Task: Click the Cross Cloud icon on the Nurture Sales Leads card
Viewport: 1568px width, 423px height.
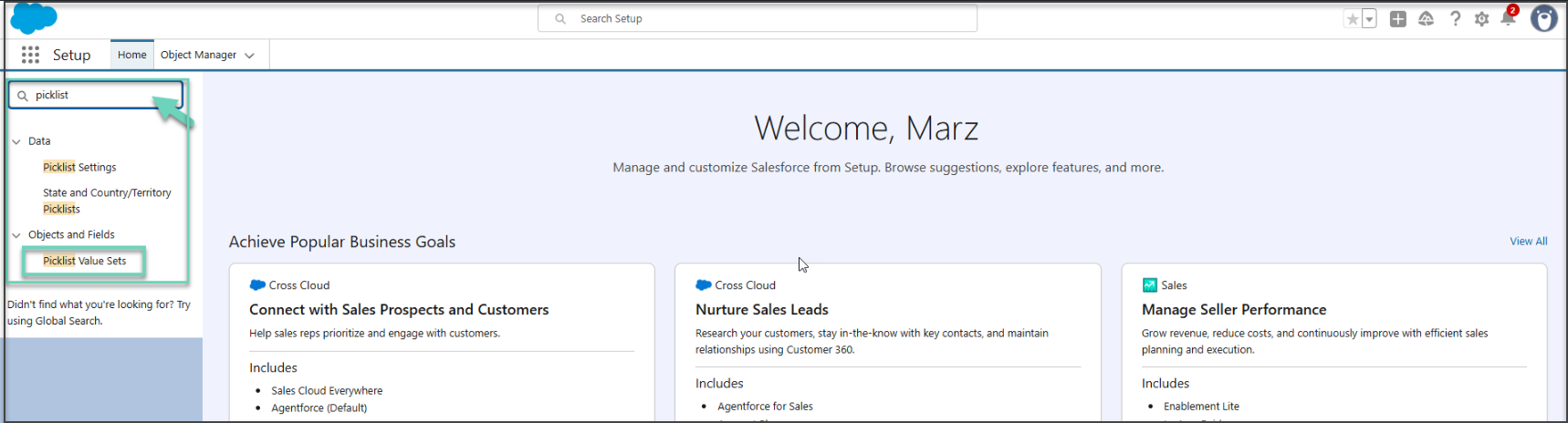Action: (704, 285)
